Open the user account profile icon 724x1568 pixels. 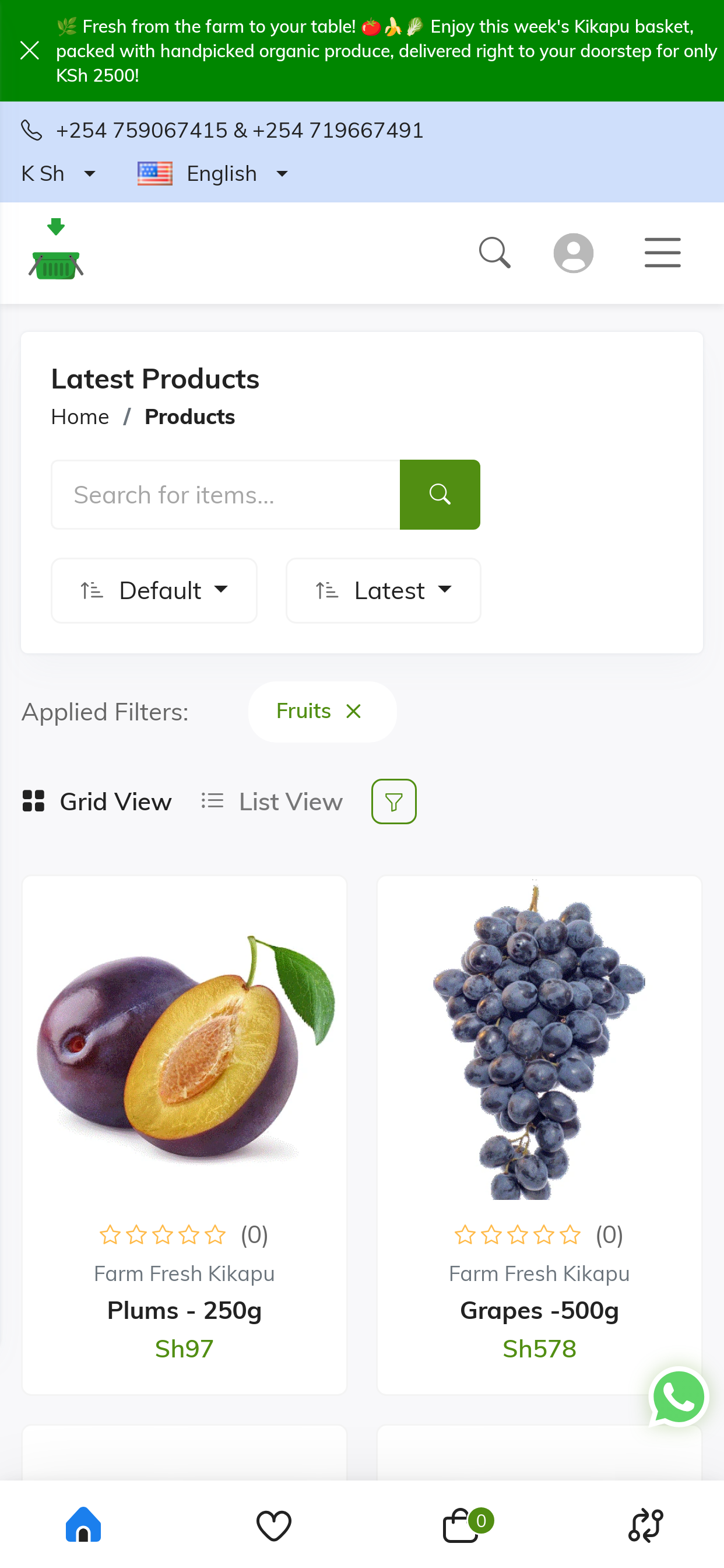pos(573,253)
